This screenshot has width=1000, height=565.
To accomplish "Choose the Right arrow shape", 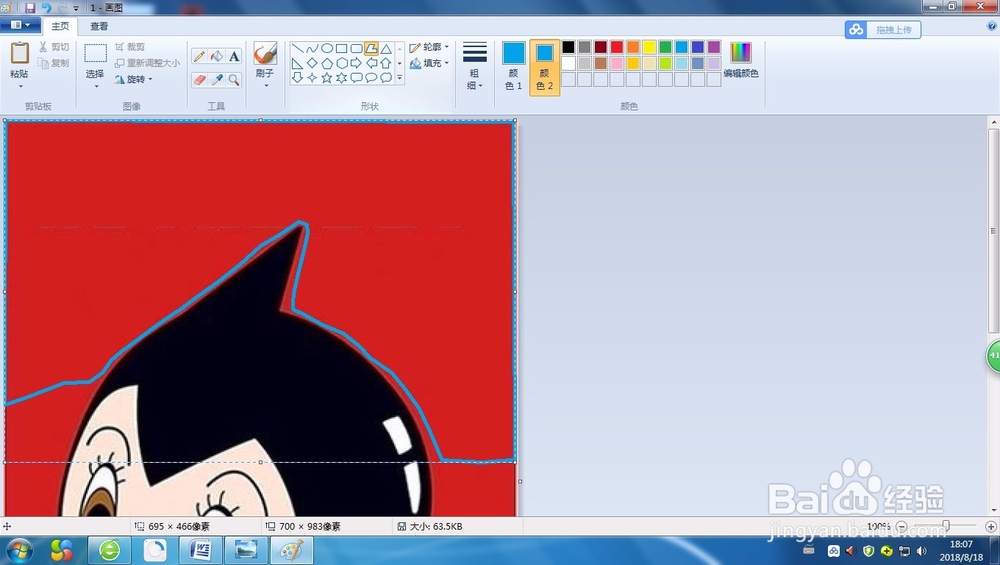I will click(x=356, y=63).
